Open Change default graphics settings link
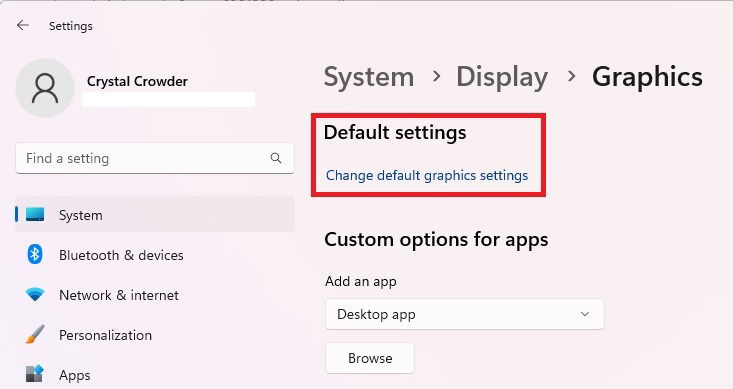The height and width of the screenshot is (389, 733). [427, 175]
